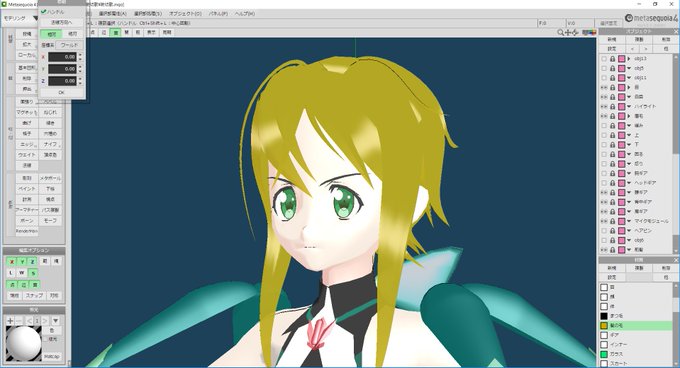Close the object panel with X
Image resolution: width=680 pixels, height=368 pixels.
(x=676, y=31)
